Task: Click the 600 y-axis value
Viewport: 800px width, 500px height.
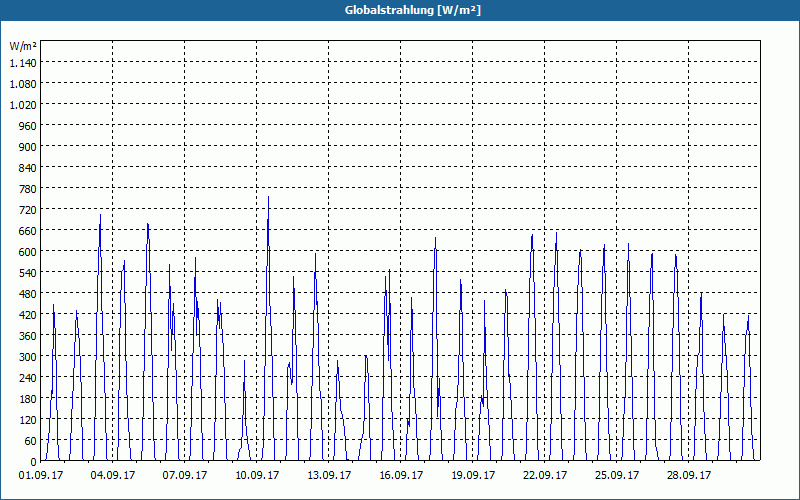Action: (29, 252)
